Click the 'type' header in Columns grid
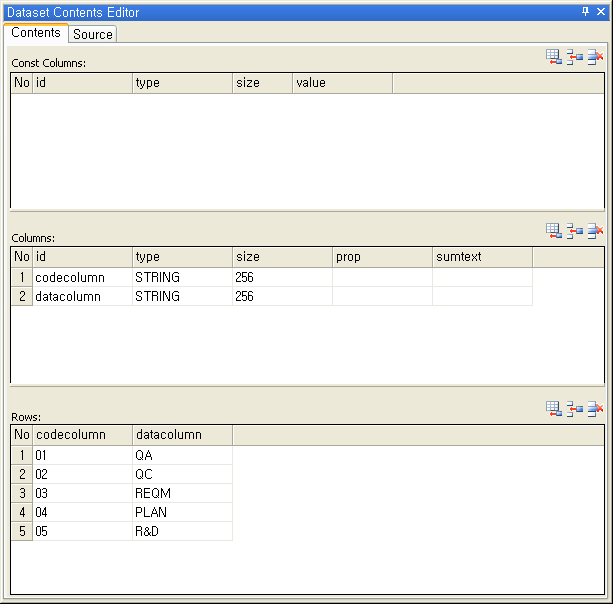The image size is (613, 604). tap(183, 257)
